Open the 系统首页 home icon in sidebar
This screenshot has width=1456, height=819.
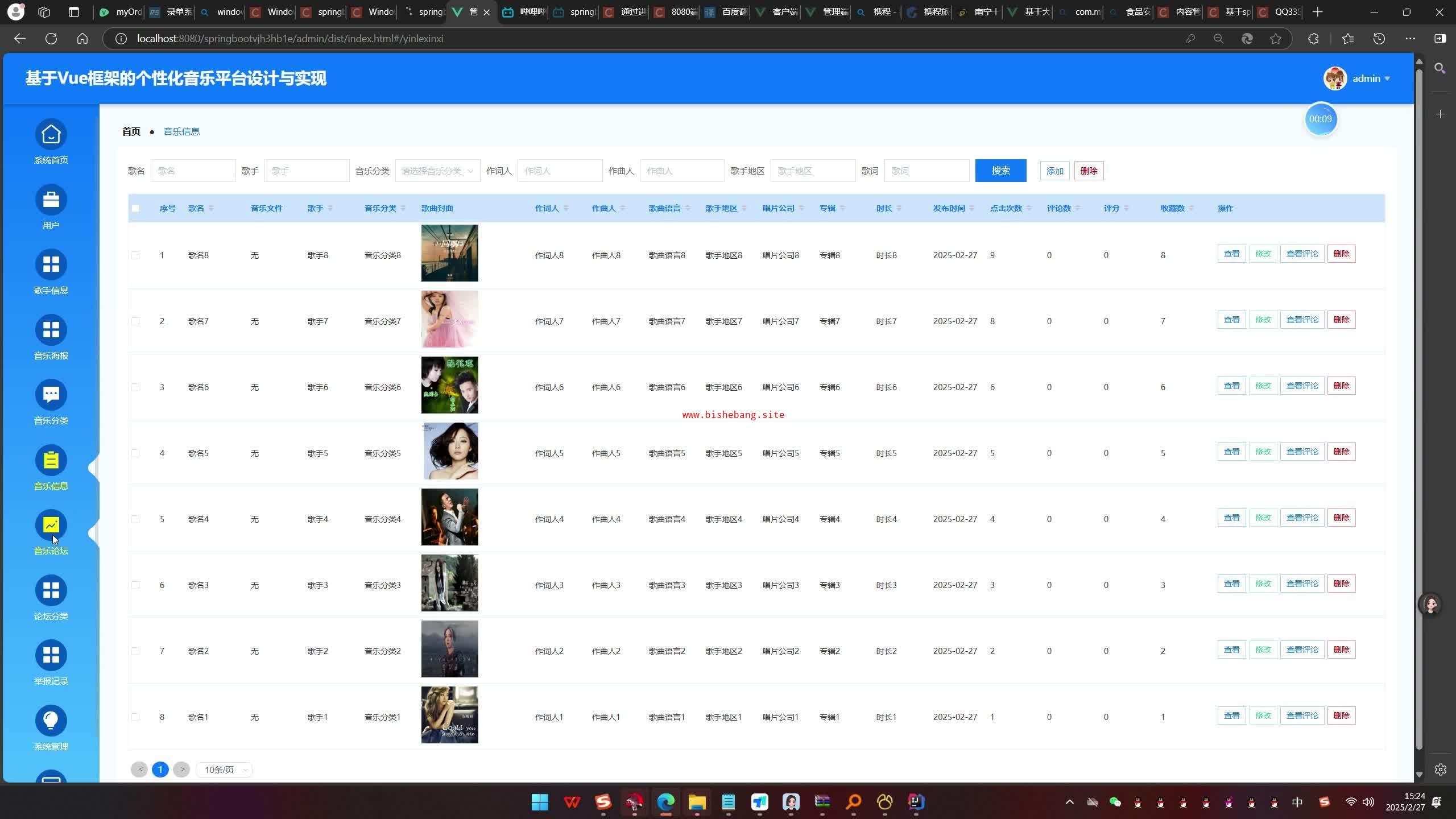[x=51, y=135]
